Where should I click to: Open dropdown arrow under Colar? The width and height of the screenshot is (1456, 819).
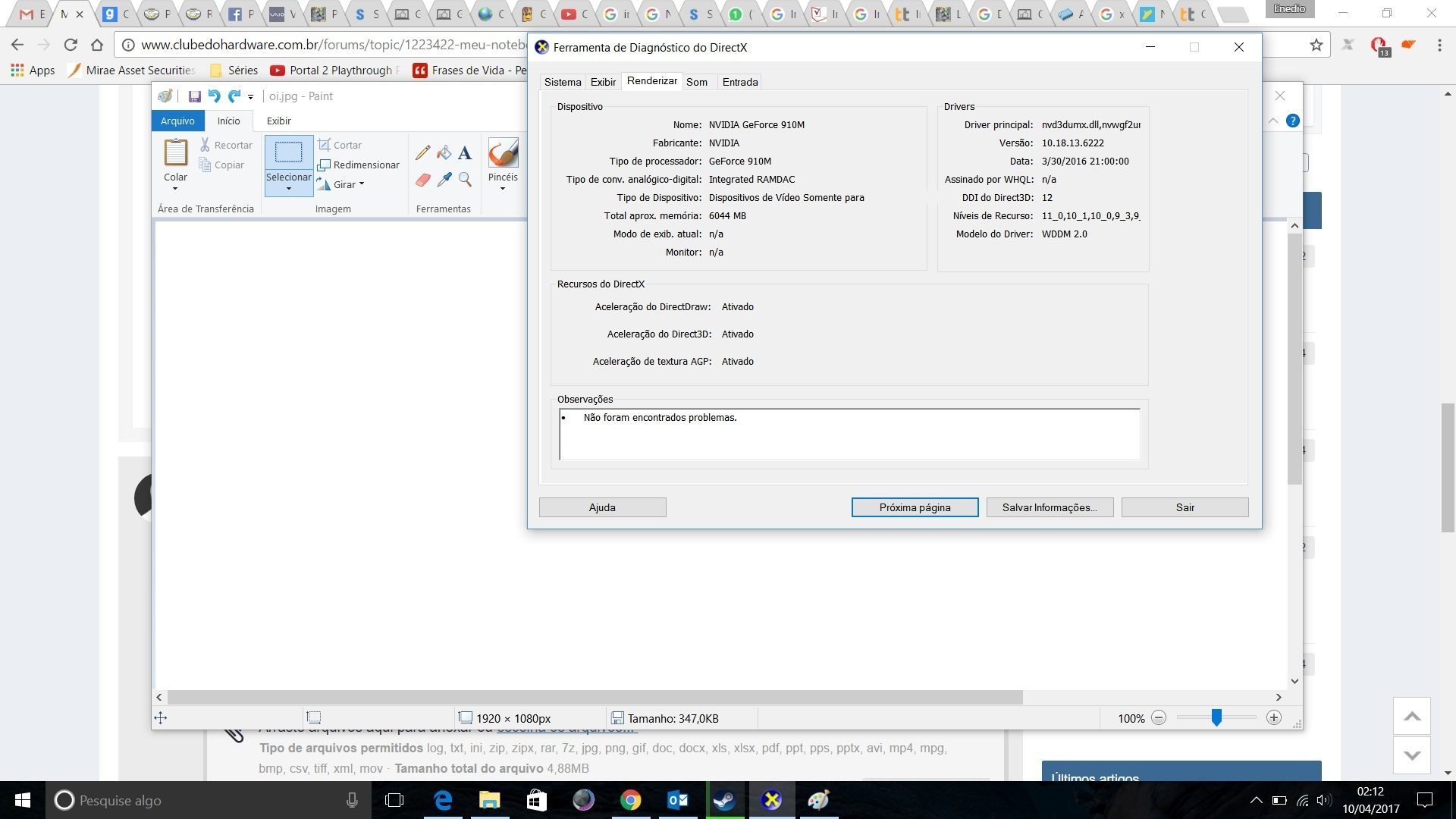(175, 189)
